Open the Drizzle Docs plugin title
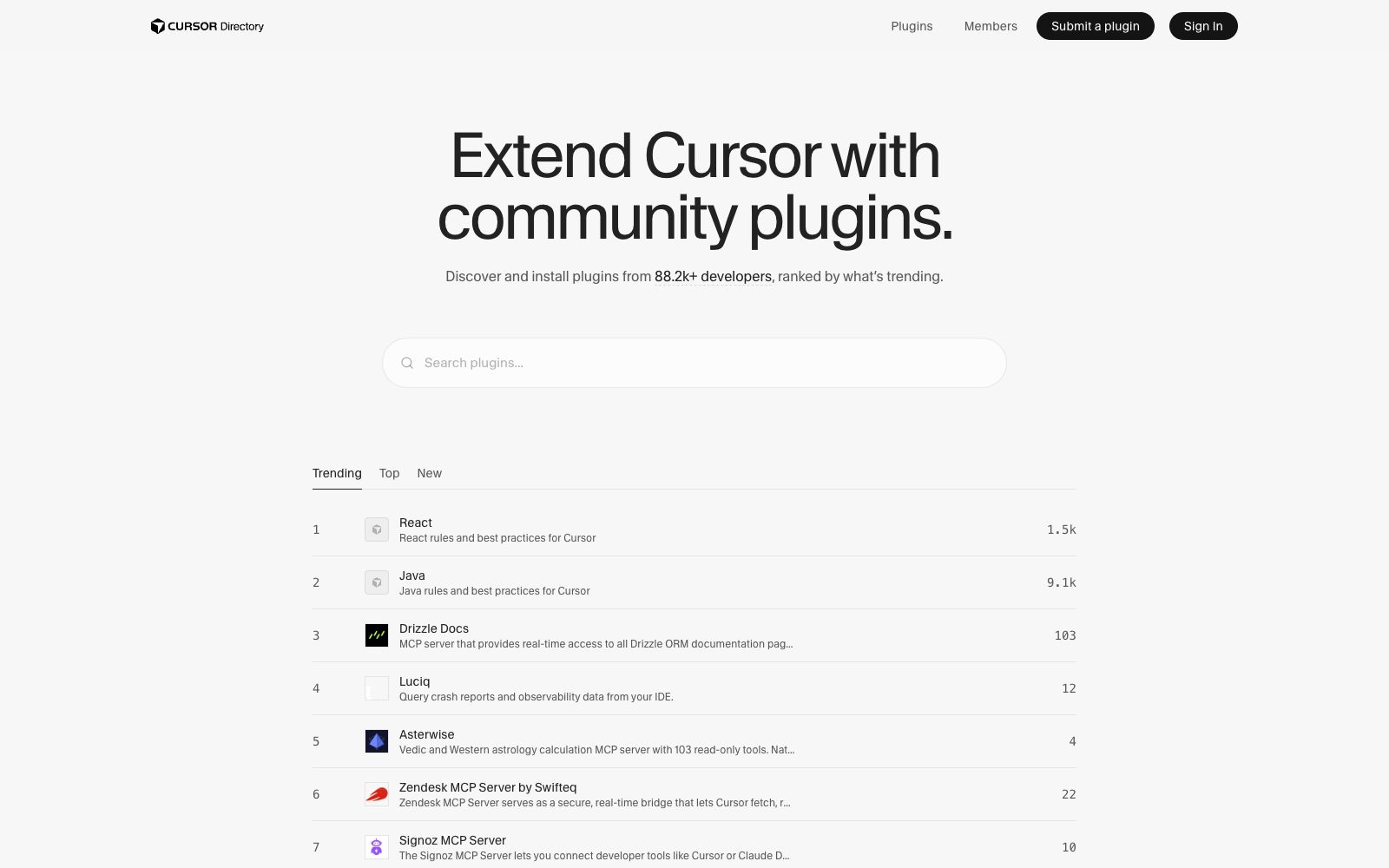Screen dimensions: 1389x868 tap(434, 628)
